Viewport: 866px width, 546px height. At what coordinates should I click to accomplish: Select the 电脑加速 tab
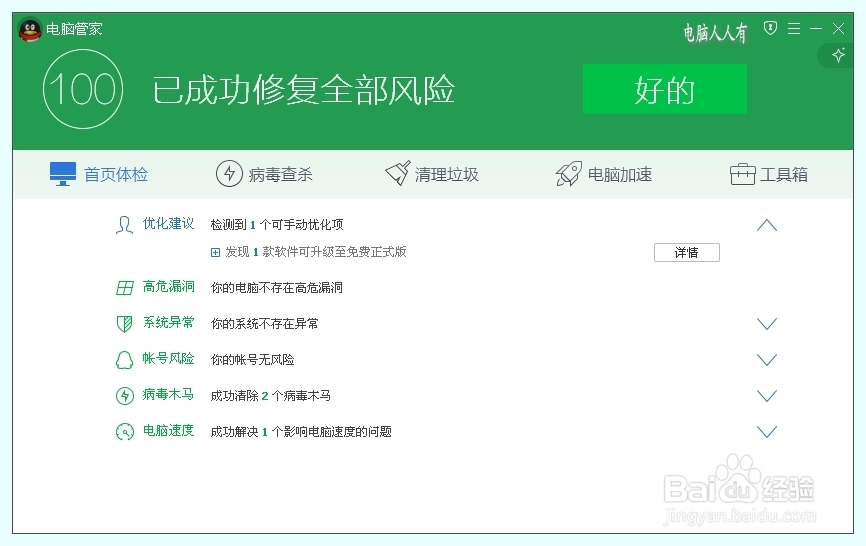point(604,174)
